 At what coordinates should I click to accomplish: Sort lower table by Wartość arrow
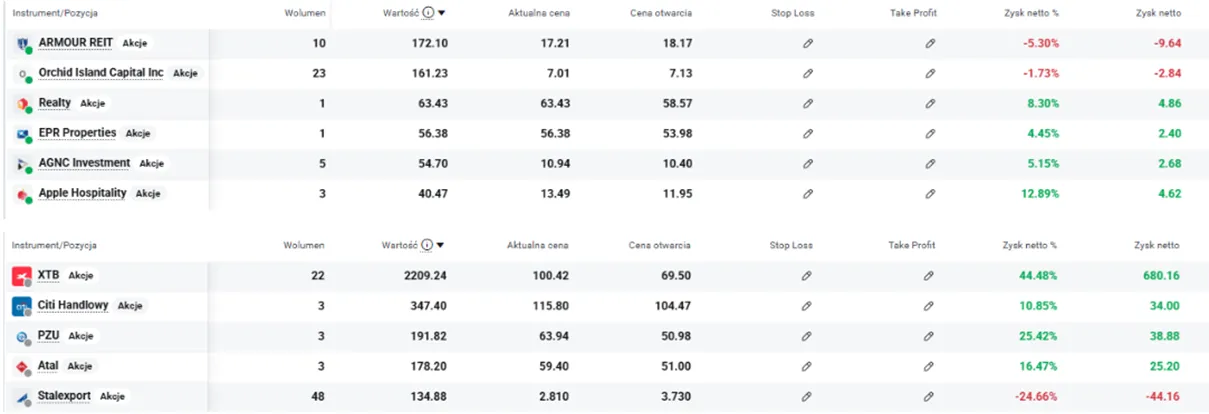(441, 245)
